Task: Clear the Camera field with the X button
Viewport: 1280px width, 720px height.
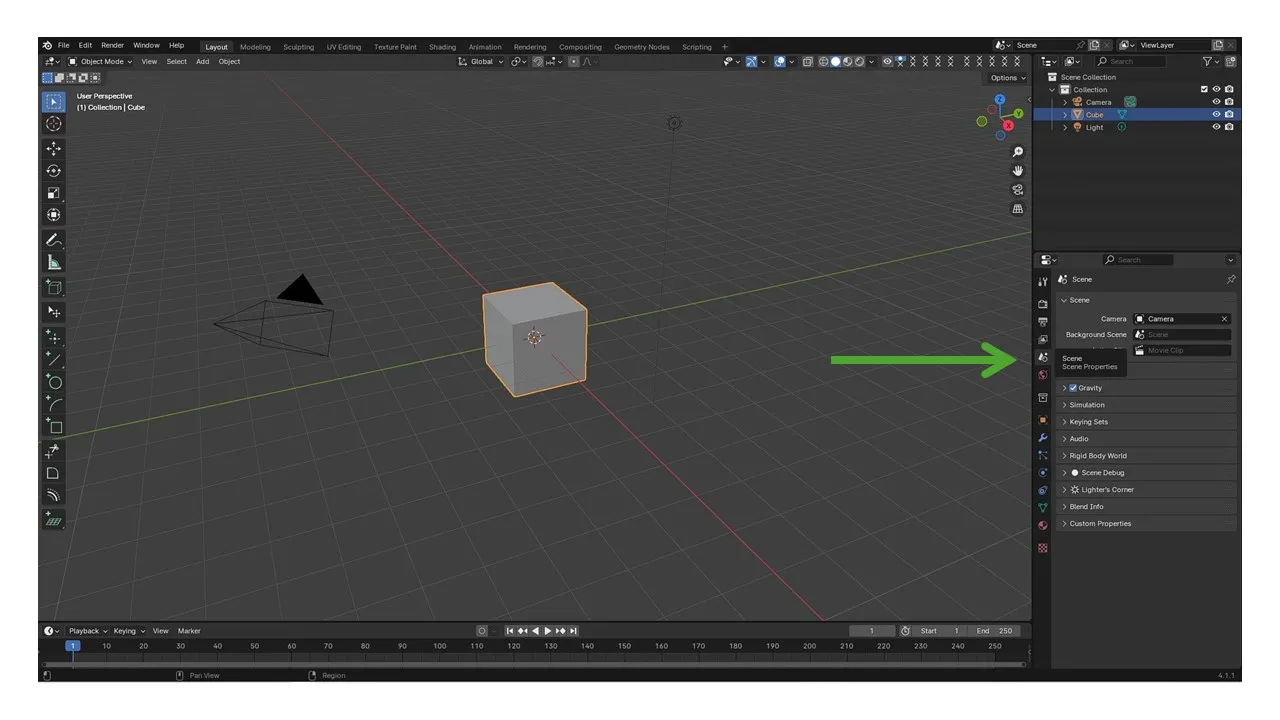Action: [x=1224, y=318]
